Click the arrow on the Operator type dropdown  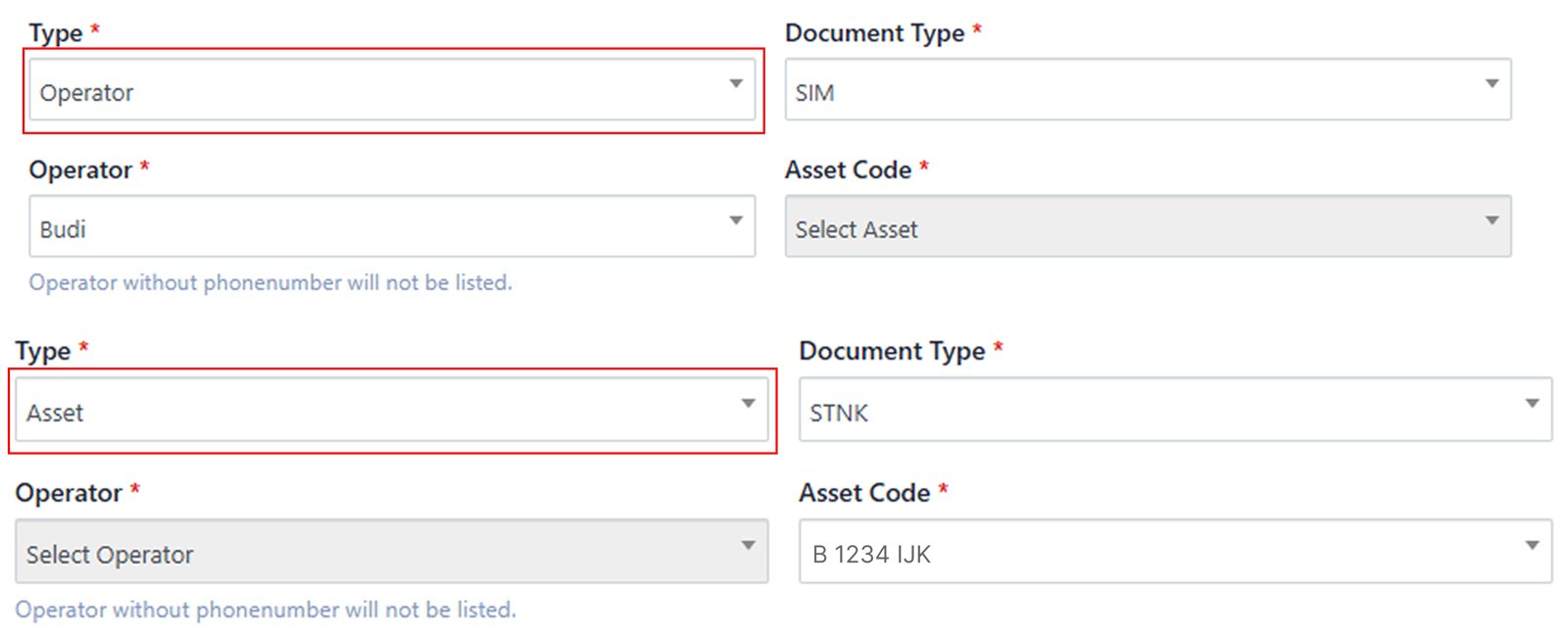tap(736, 84)
